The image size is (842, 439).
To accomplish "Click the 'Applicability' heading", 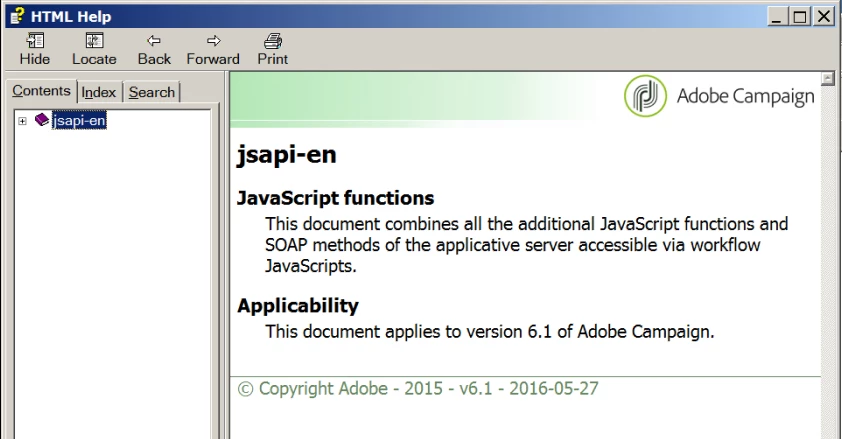I will pyautogui.click(x=298, y=305).
